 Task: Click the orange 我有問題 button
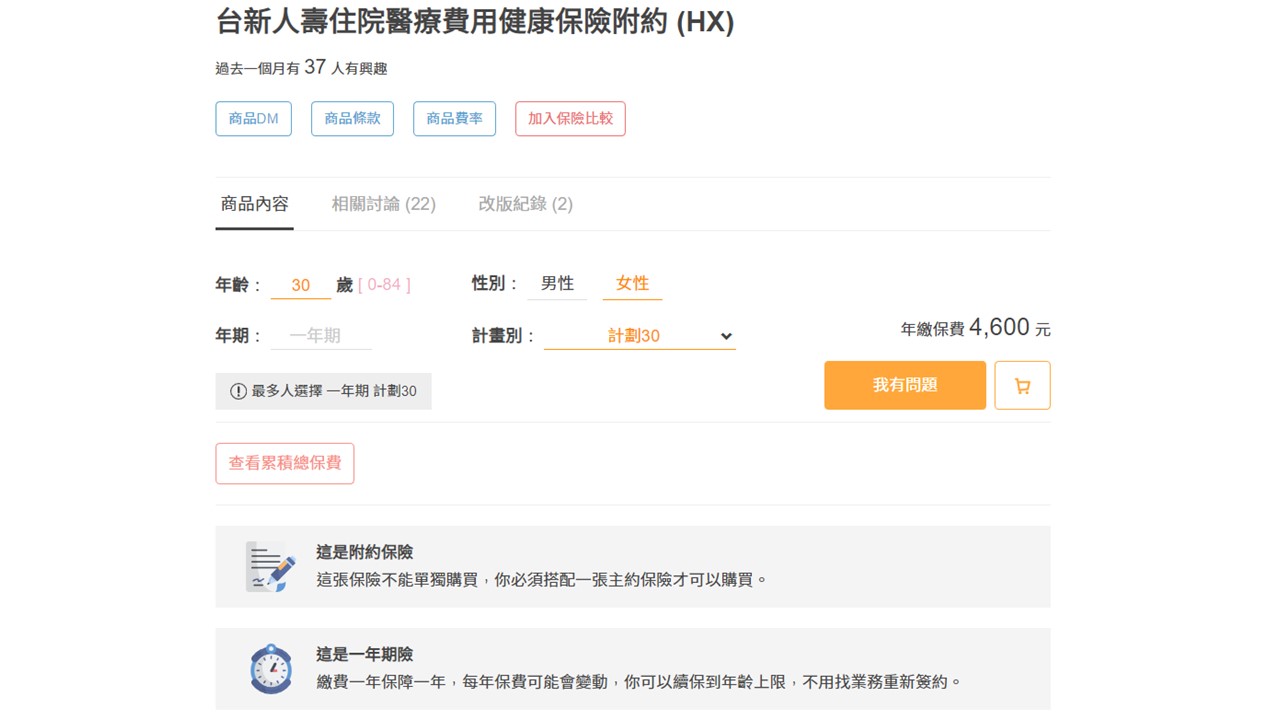click(905, 385)
